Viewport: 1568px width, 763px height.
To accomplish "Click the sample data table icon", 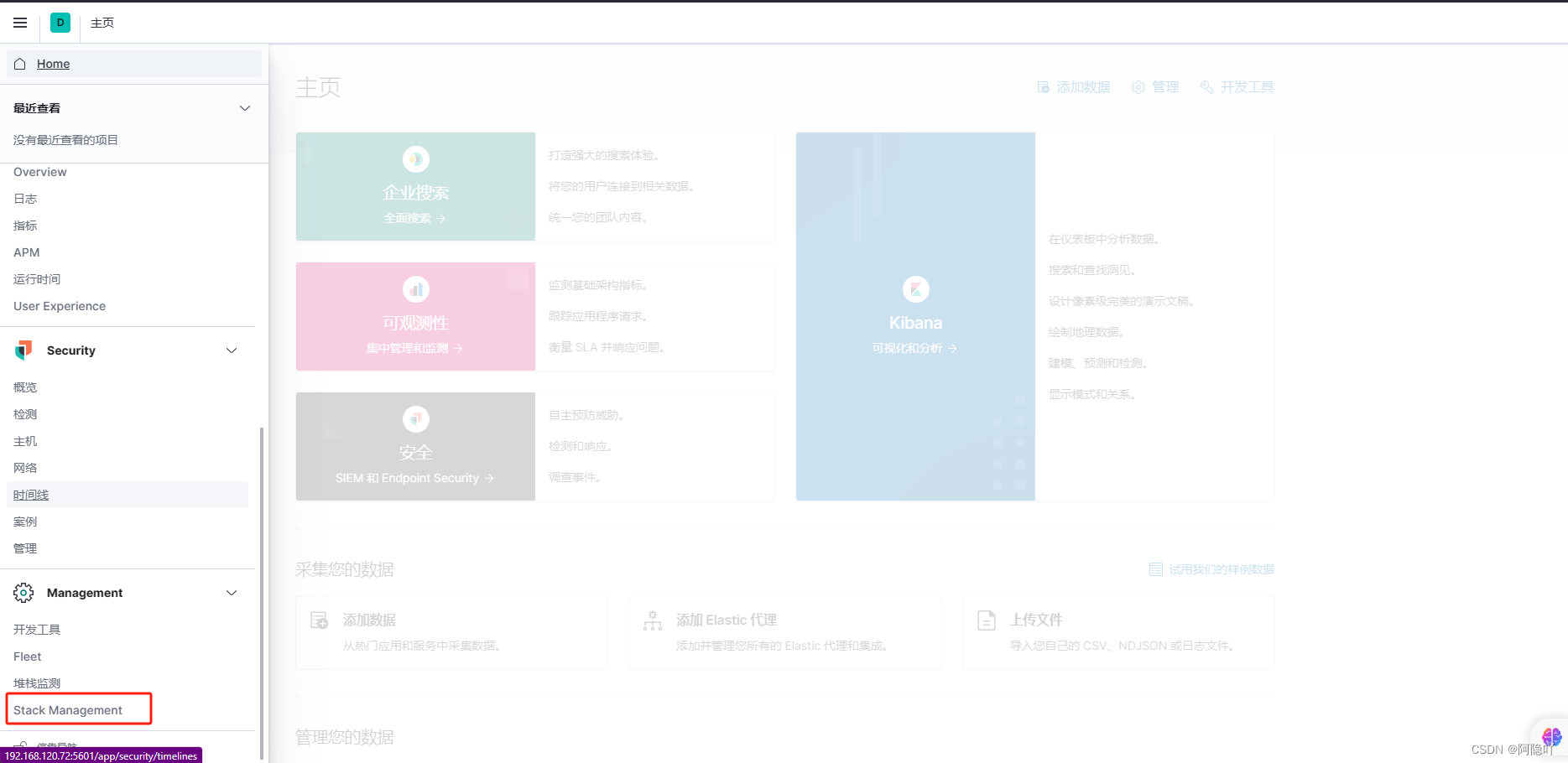I will pos(1156,569).
